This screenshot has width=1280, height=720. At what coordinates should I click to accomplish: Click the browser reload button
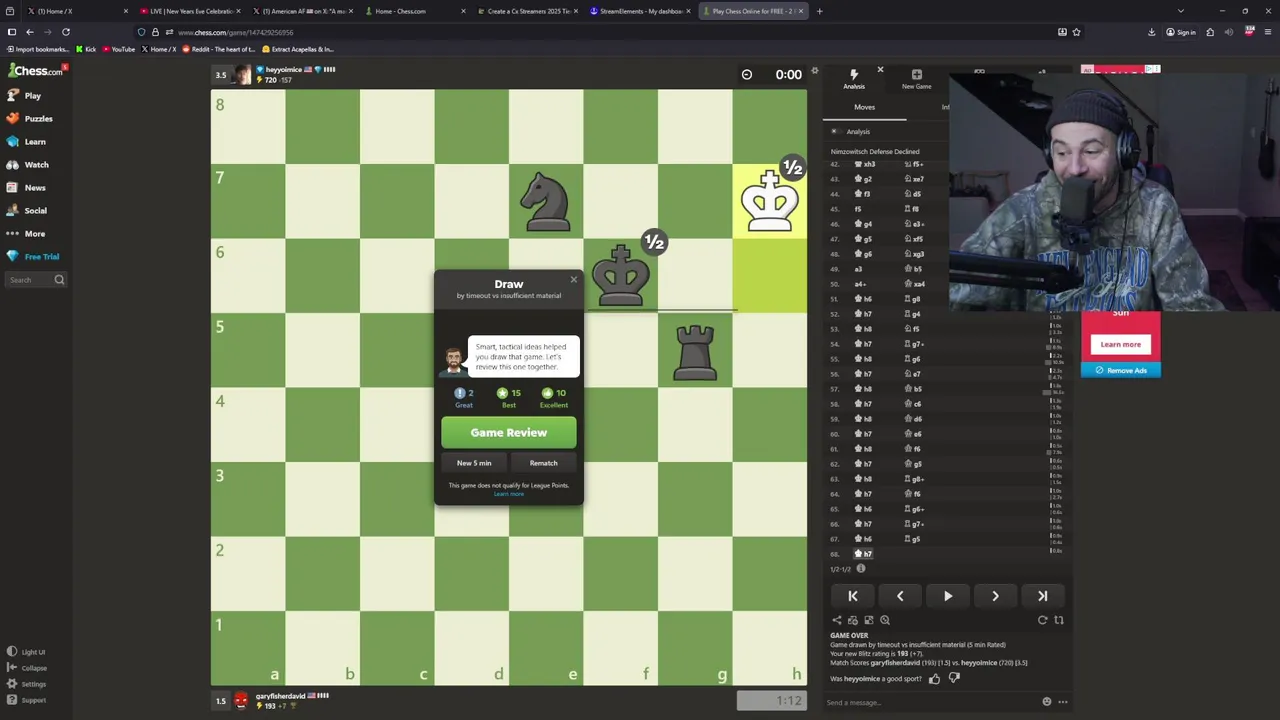pyautogui.click(x=66, y=32)
